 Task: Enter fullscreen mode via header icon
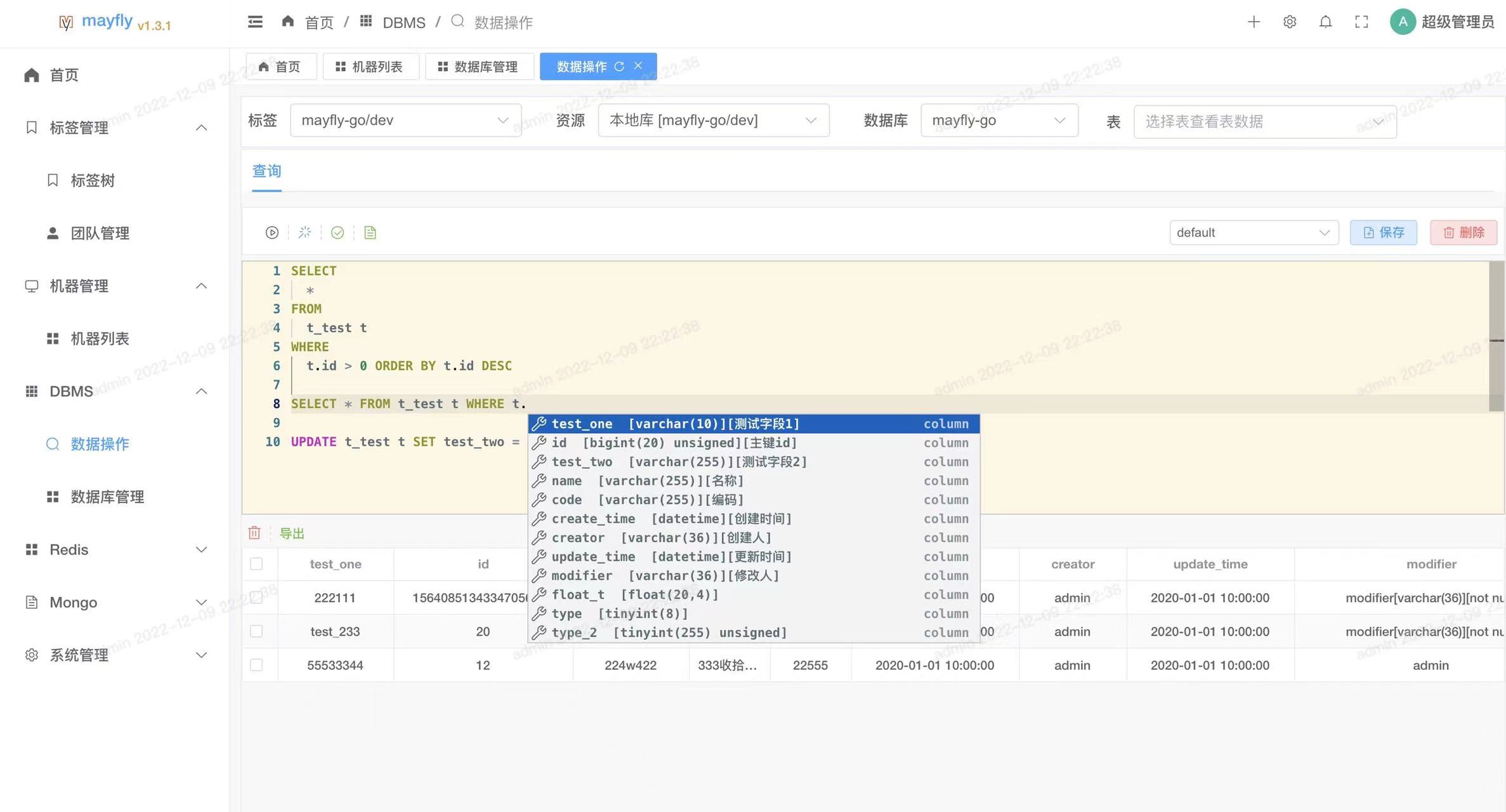click(1361, 22)
